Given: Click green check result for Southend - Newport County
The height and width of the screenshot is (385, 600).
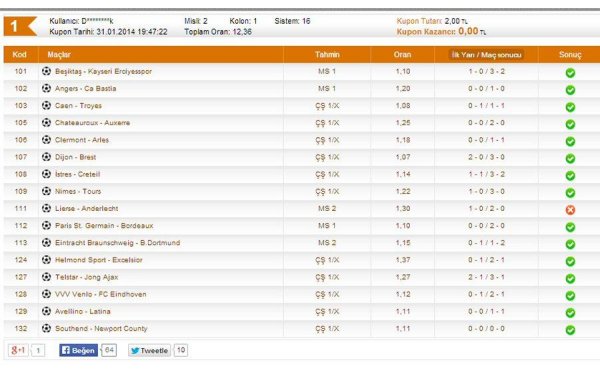Looking at the screenshot, I should [x=570, y=330].
